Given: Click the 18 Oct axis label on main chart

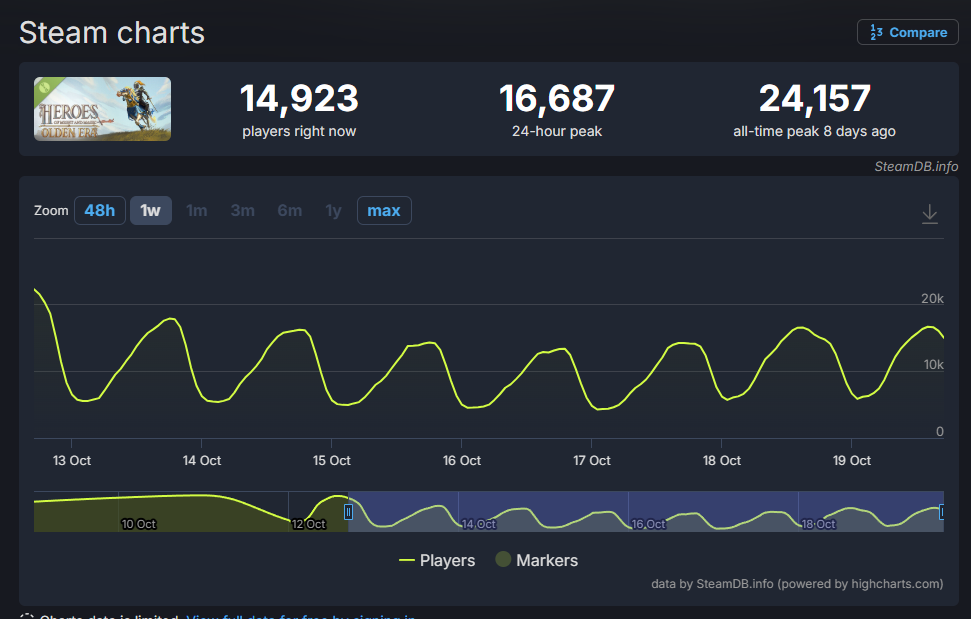Looking at the screenshot, I should click(x=721, y=461).
